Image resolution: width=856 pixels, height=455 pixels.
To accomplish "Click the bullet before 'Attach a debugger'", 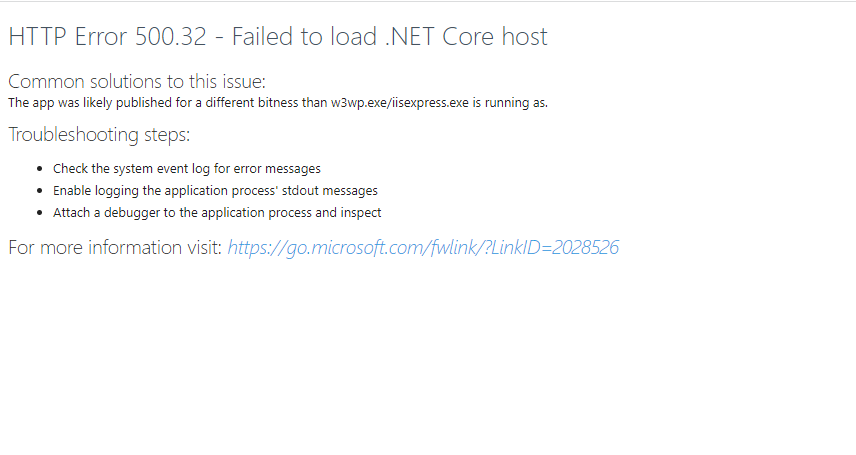I will [x=39, y=212].
